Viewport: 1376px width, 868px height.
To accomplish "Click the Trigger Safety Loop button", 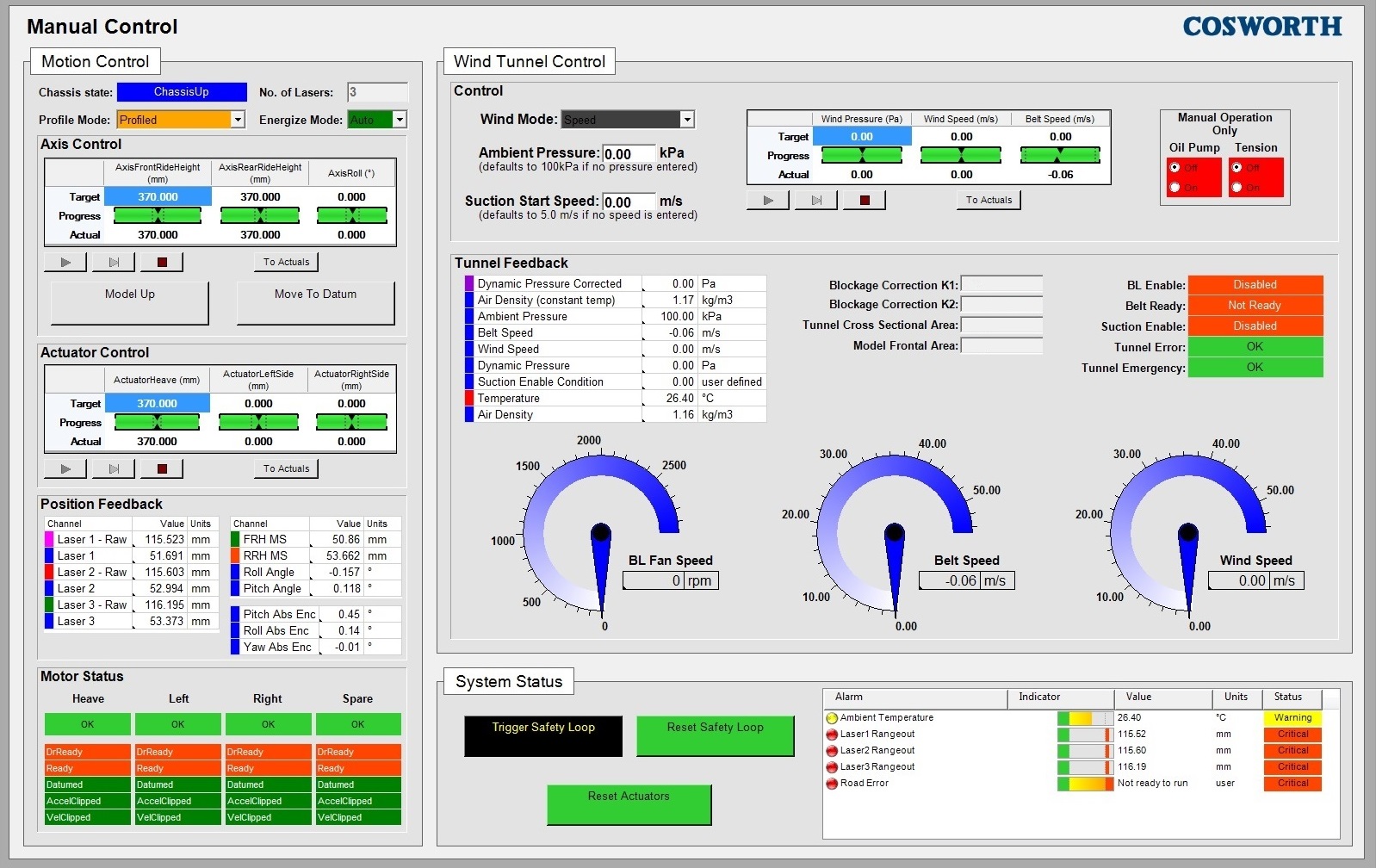I will (543, 736).
